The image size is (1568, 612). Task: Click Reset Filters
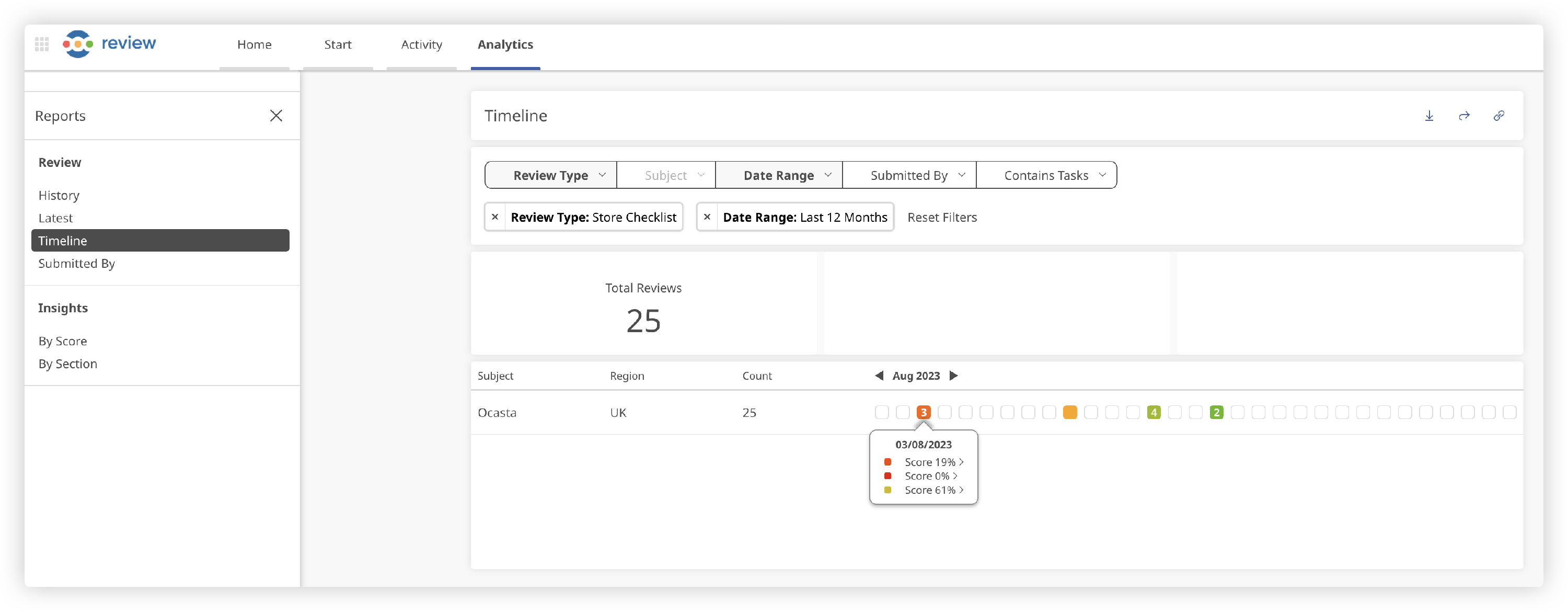[942, 218]
